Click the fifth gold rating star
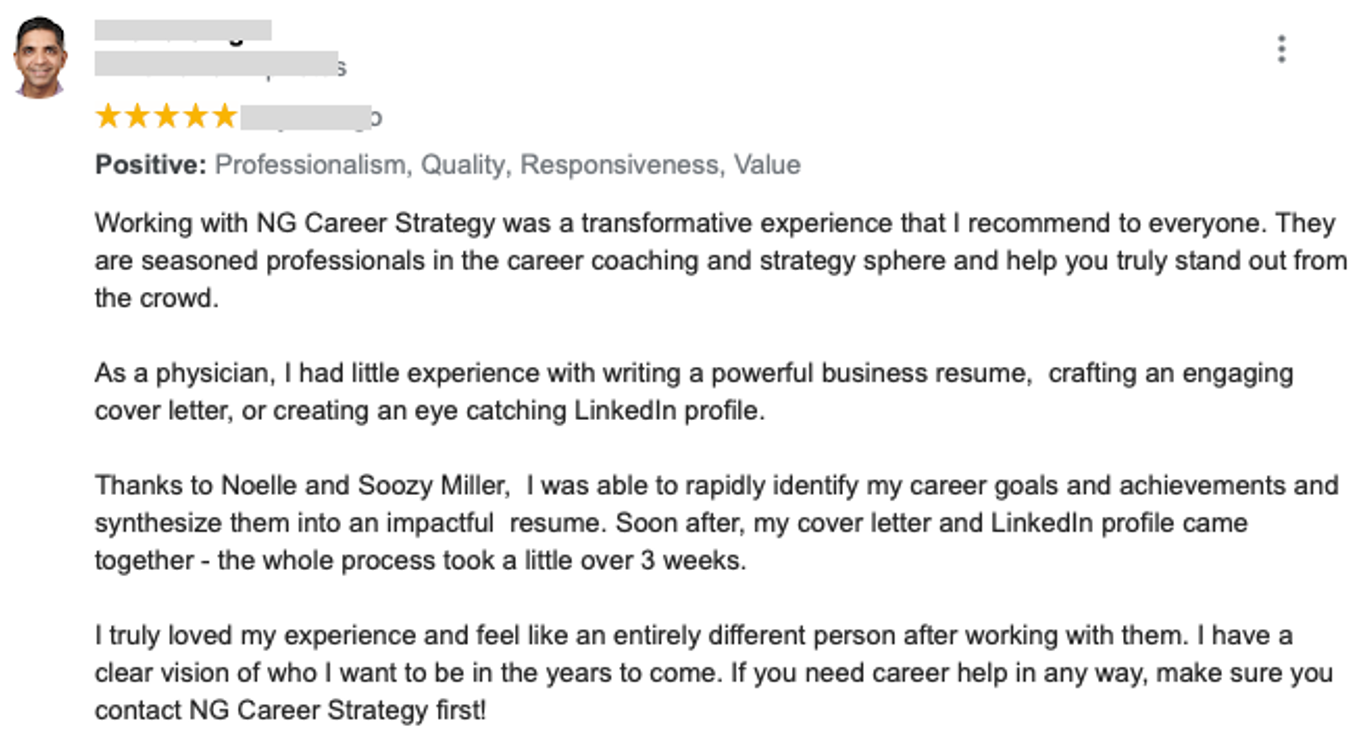Image resolution: width=1362 pixels, height=739 pixels. [x=224, y=117]
